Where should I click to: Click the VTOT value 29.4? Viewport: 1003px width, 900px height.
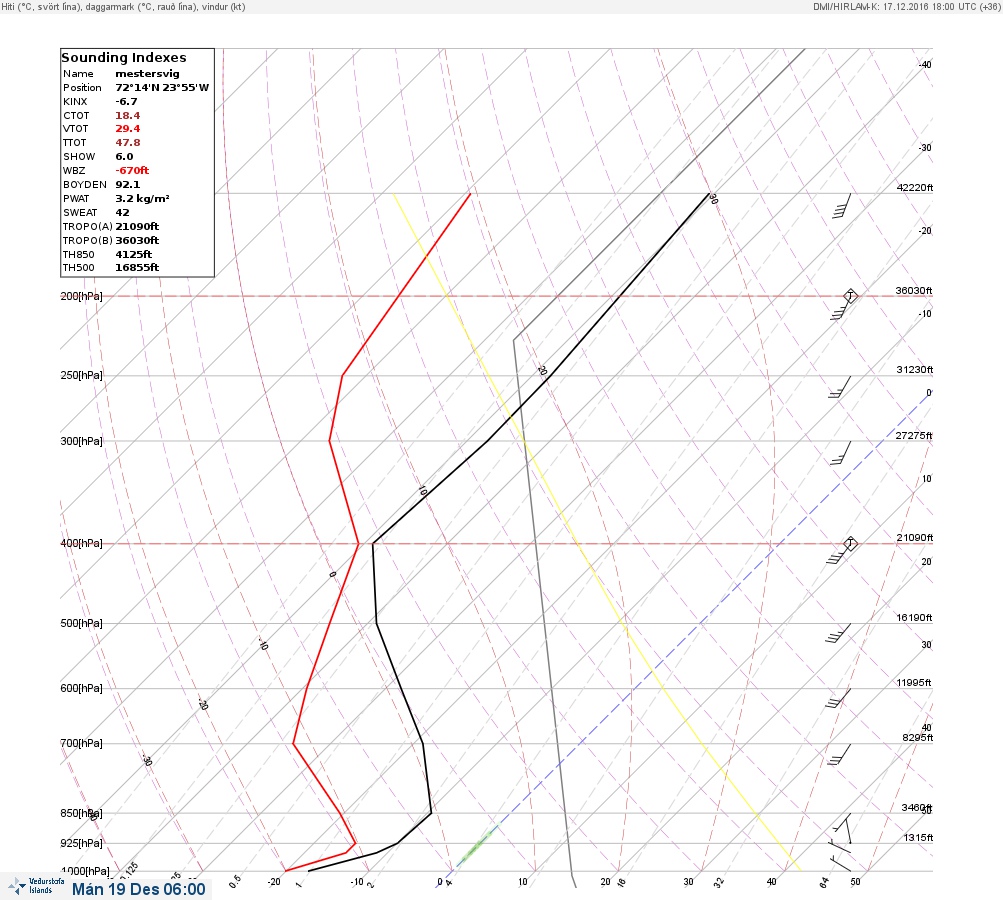click(128, 129)
